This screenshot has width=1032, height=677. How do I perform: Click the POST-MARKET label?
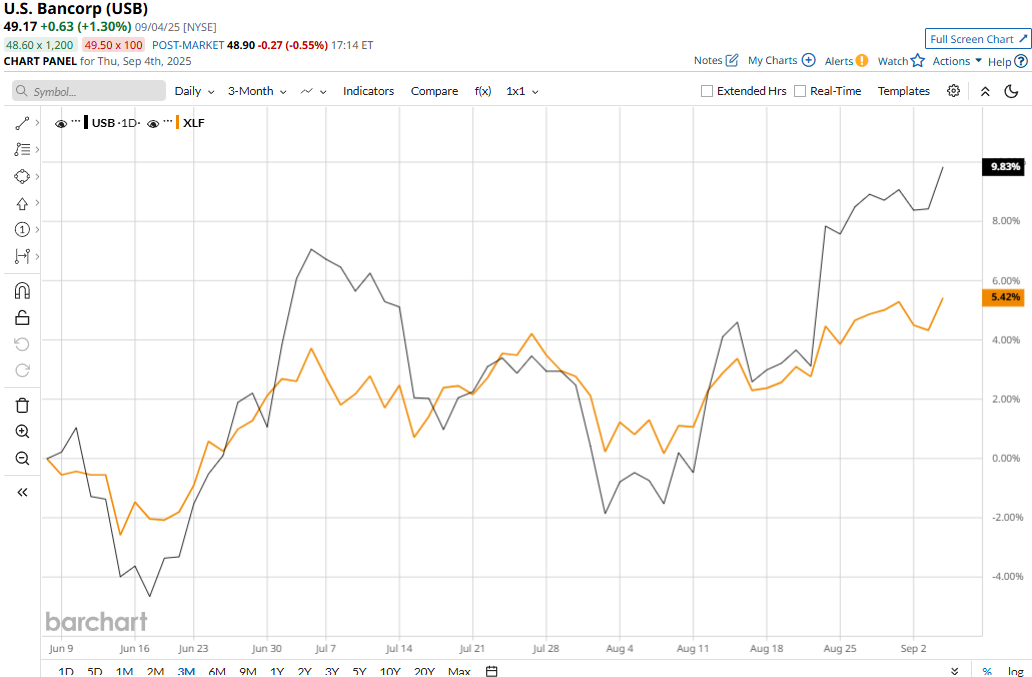tap(188, 45)
